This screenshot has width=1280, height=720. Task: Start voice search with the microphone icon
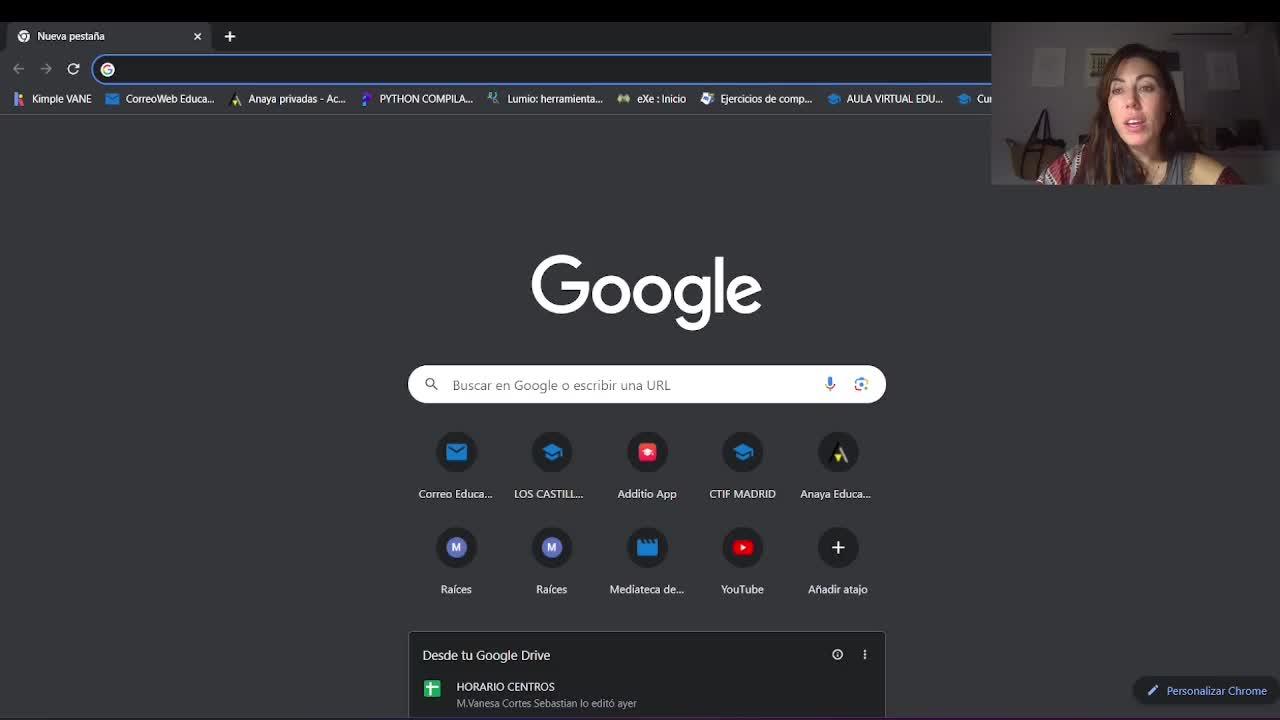(830, 384)
